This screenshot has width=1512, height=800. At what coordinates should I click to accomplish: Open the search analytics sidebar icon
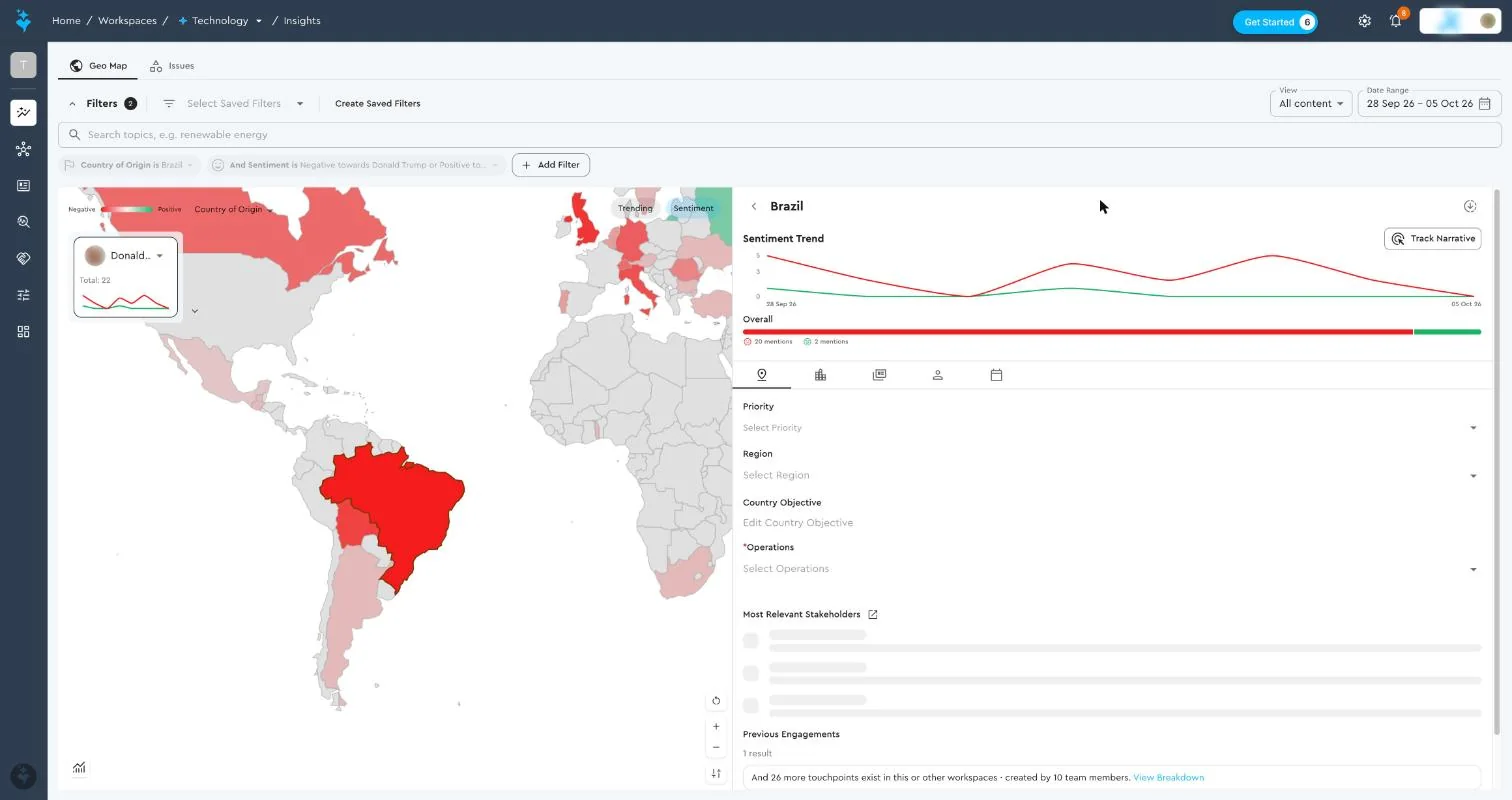(23, 222)
